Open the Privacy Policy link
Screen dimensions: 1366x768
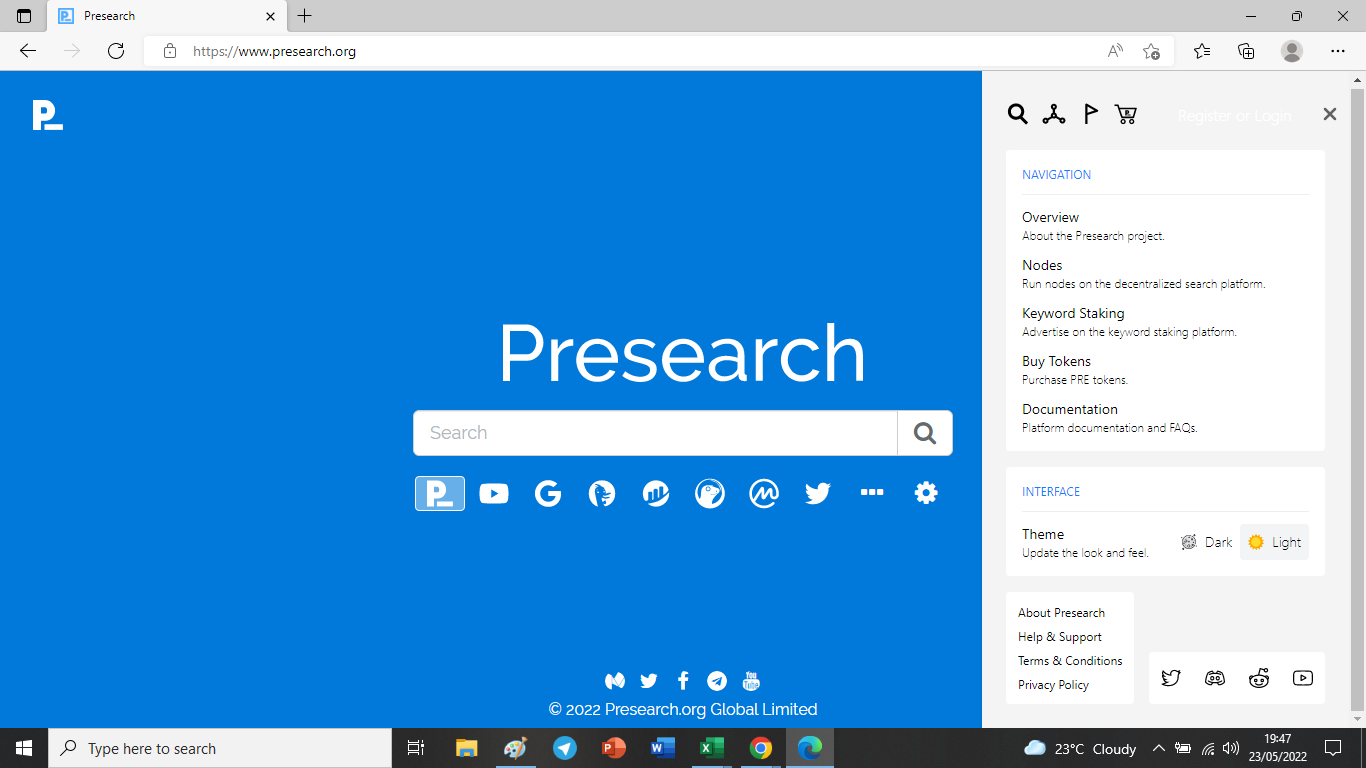(1053, 685)
